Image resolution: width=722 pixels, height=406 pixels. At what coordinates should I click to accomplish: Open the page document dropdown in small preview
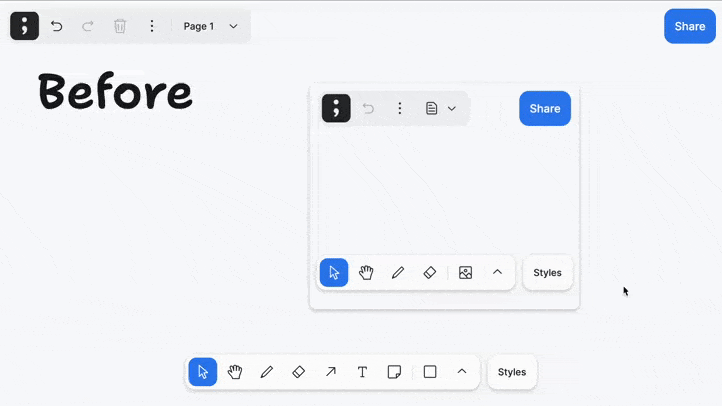(441, 109)
